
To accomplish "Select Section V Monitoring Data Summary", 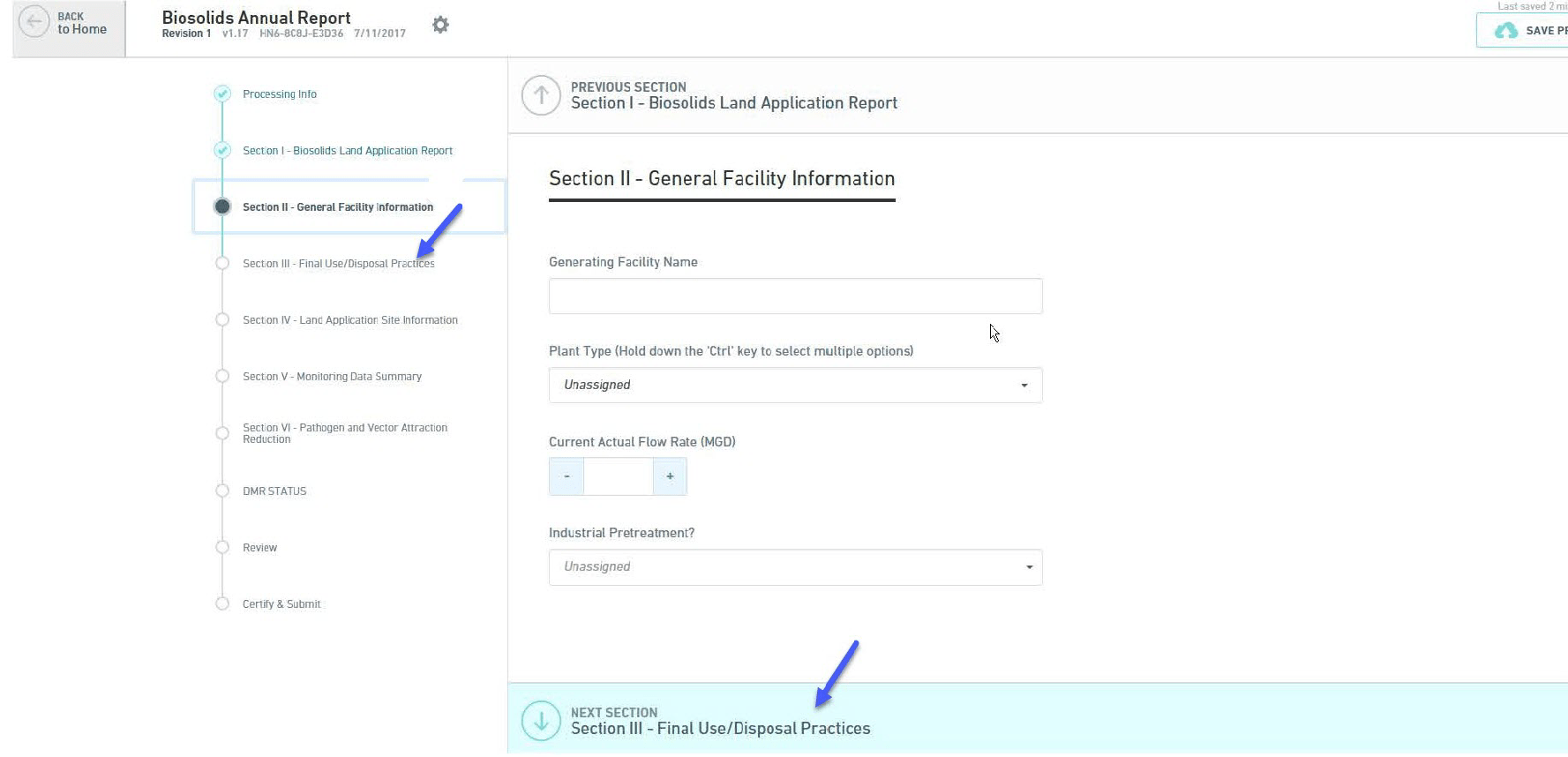I will pyautogui.click(x=332, y=377).
